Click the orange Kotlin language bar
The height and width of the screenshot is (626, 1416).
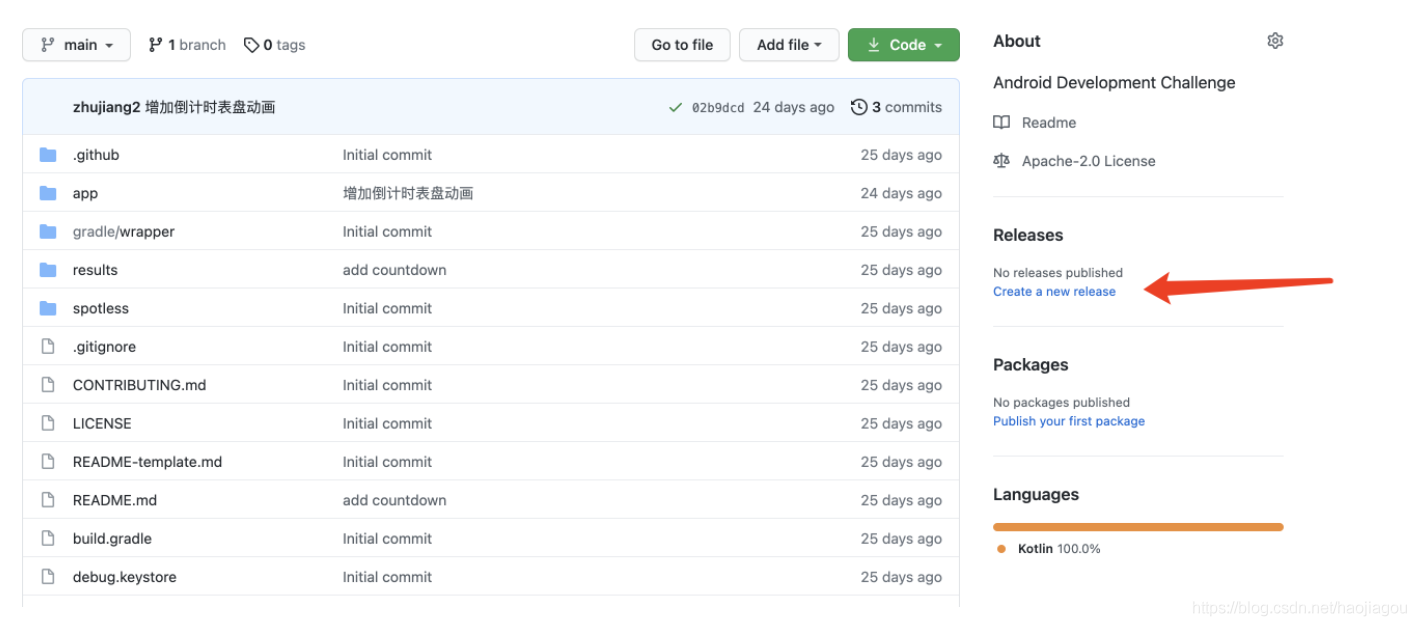[x=1138, y=527]
